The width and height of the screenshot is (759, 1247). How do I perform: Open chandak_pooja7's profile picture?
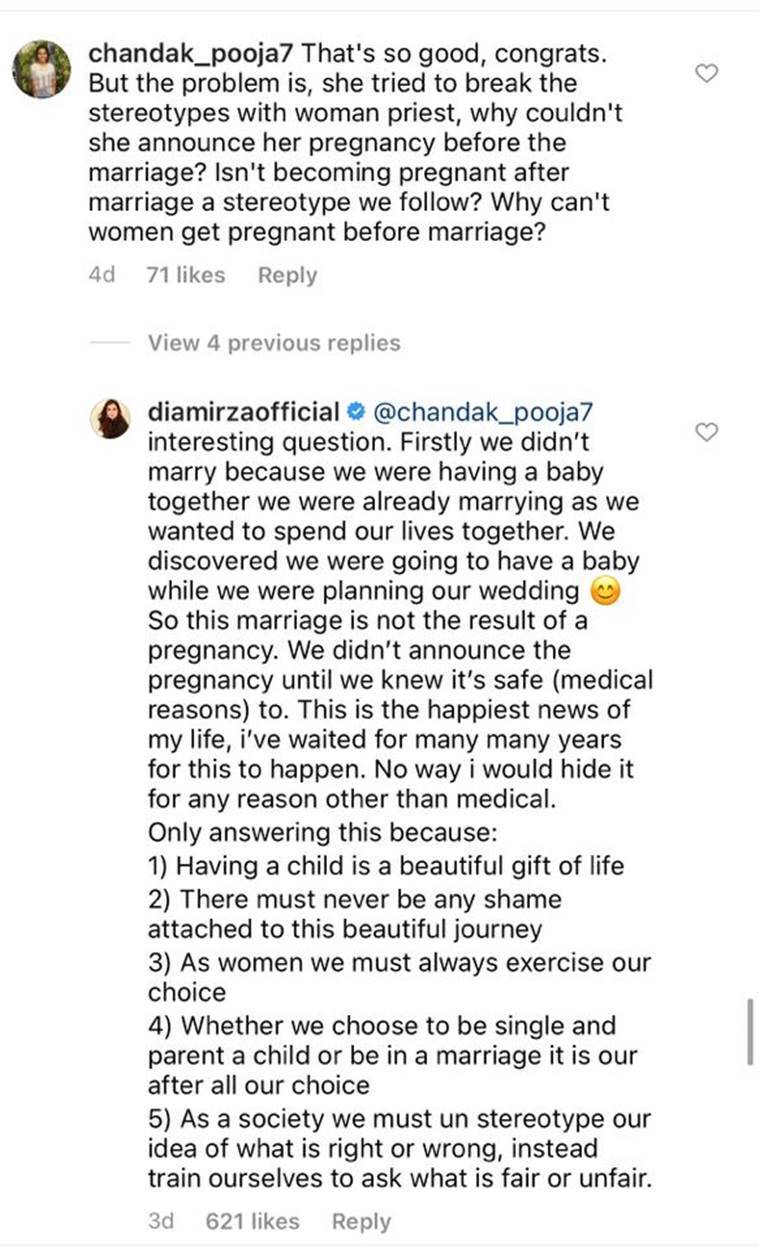pos(43,71)
